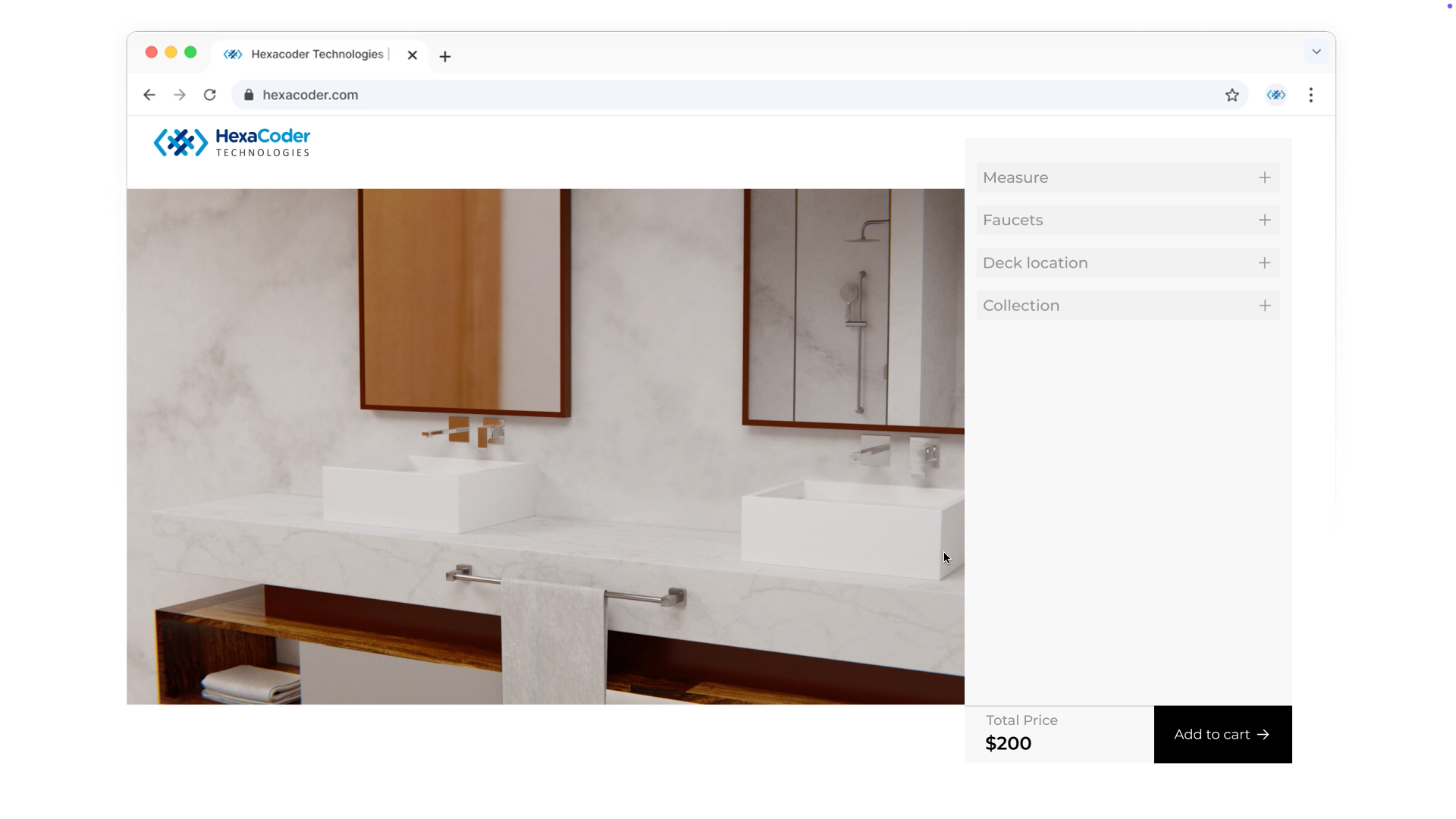Expand the Collection section plus icon
1456x819 pixels.
tap(1264, 306)
